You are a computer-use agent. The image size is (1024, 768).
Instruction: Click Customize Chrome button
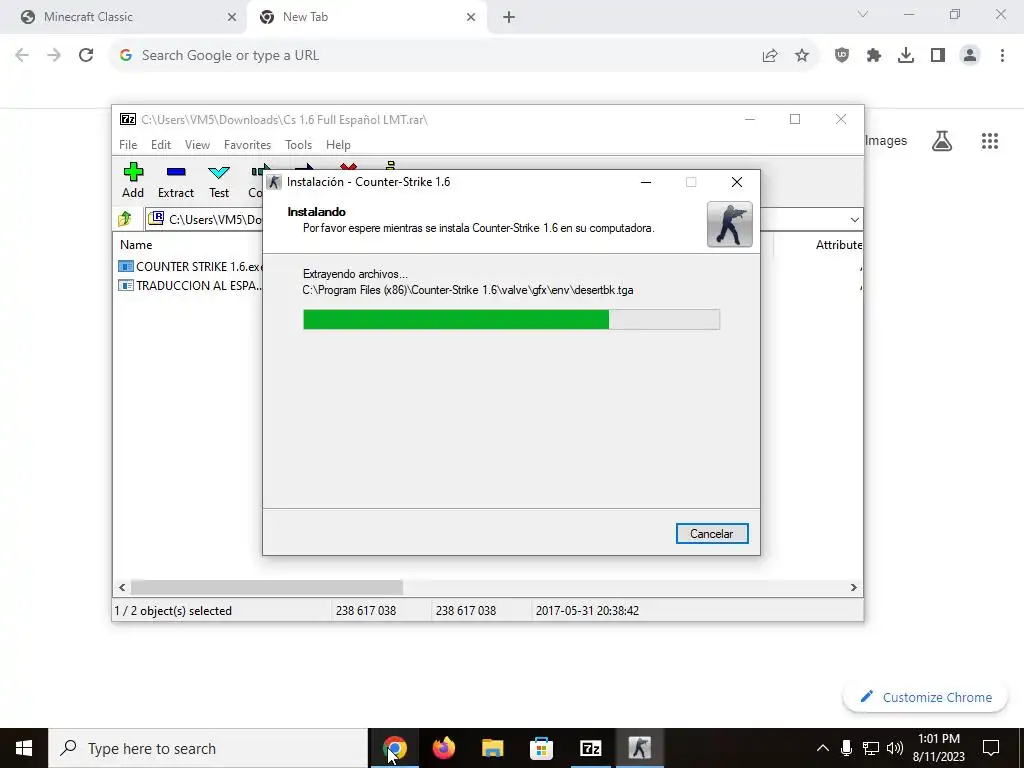925,697
